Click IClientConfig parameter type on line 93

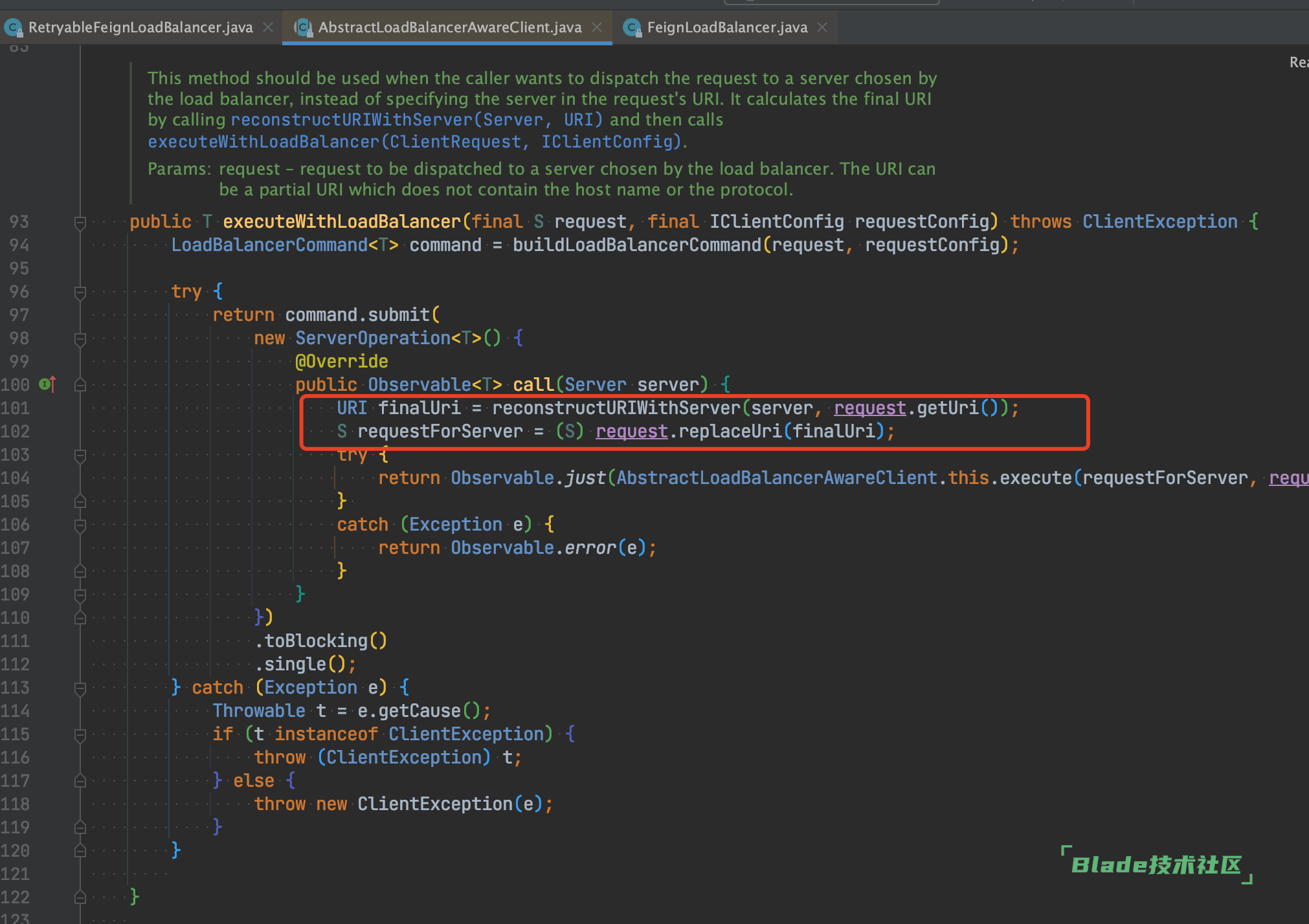pyautogui.click(x=777, y=222)
